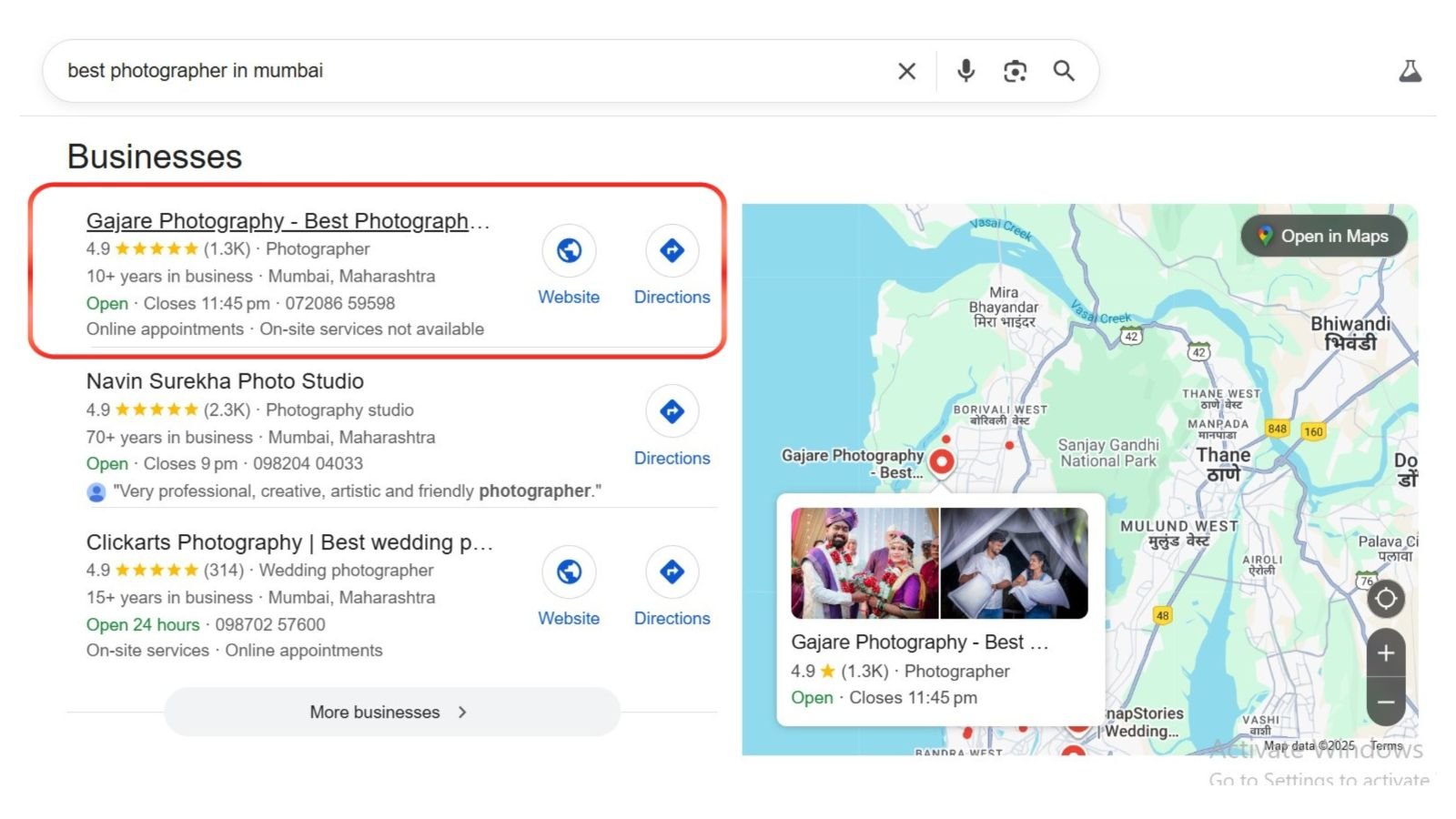1456x819 pixels.
Task: Open Gajare Photography website globe icon
Action: pos(569,250)
